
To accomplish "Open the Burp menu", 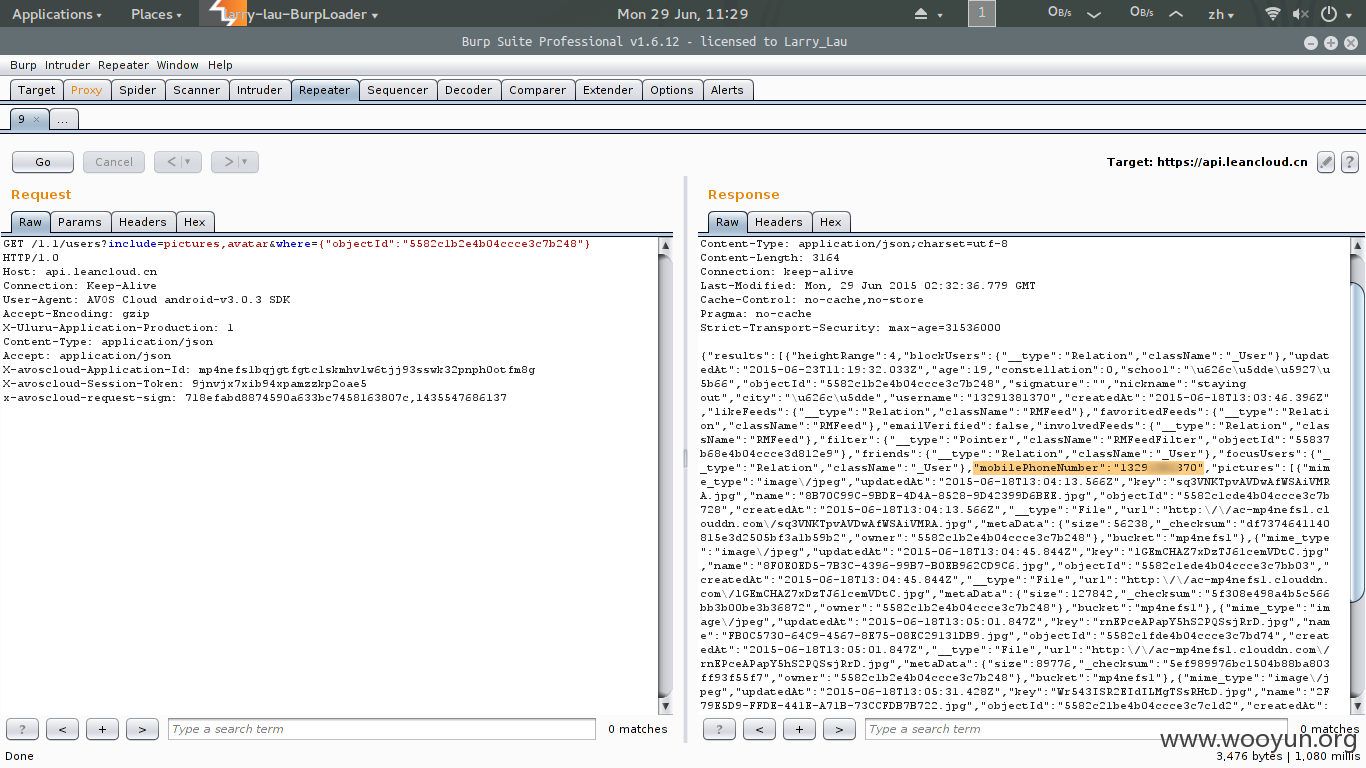I will [23, 65].
